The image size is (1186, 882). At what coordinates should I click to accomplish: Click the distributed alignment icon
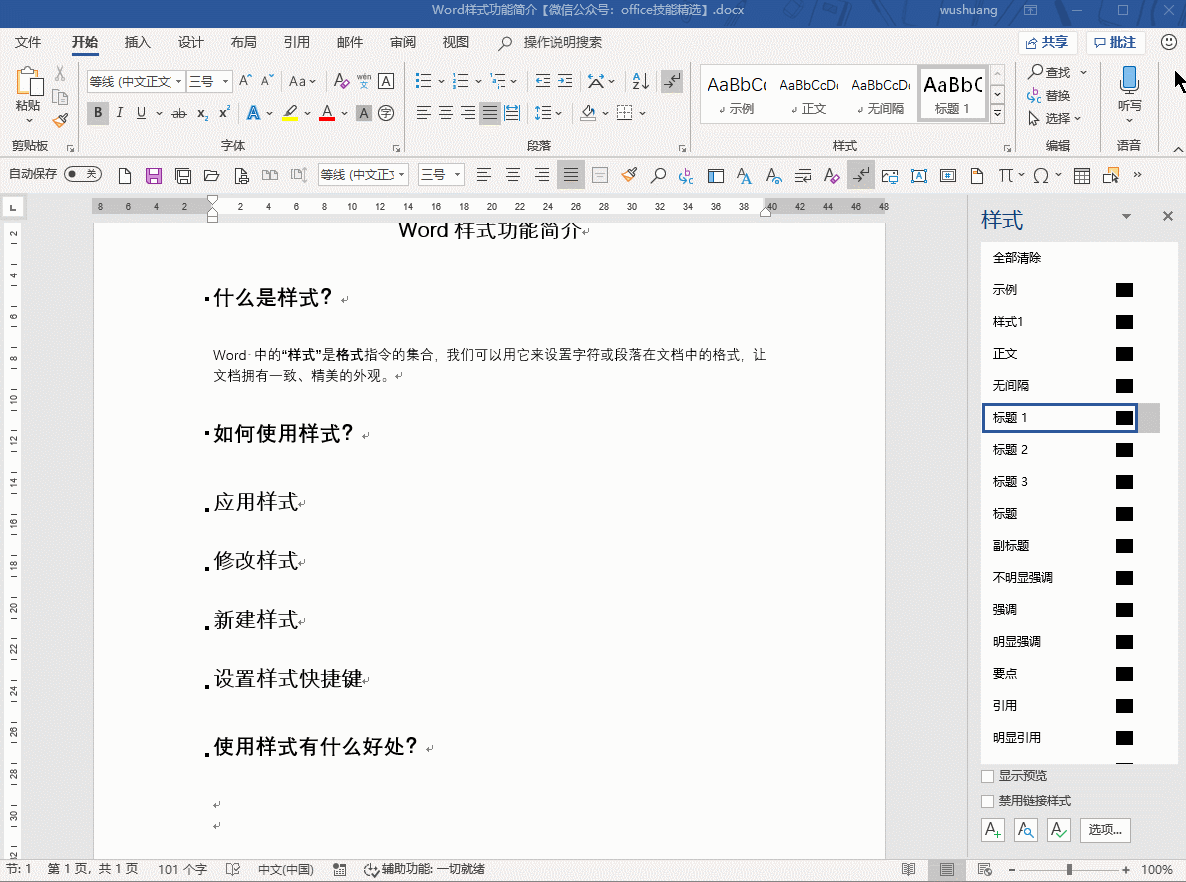pyautogui.click(x=512, y=113)
